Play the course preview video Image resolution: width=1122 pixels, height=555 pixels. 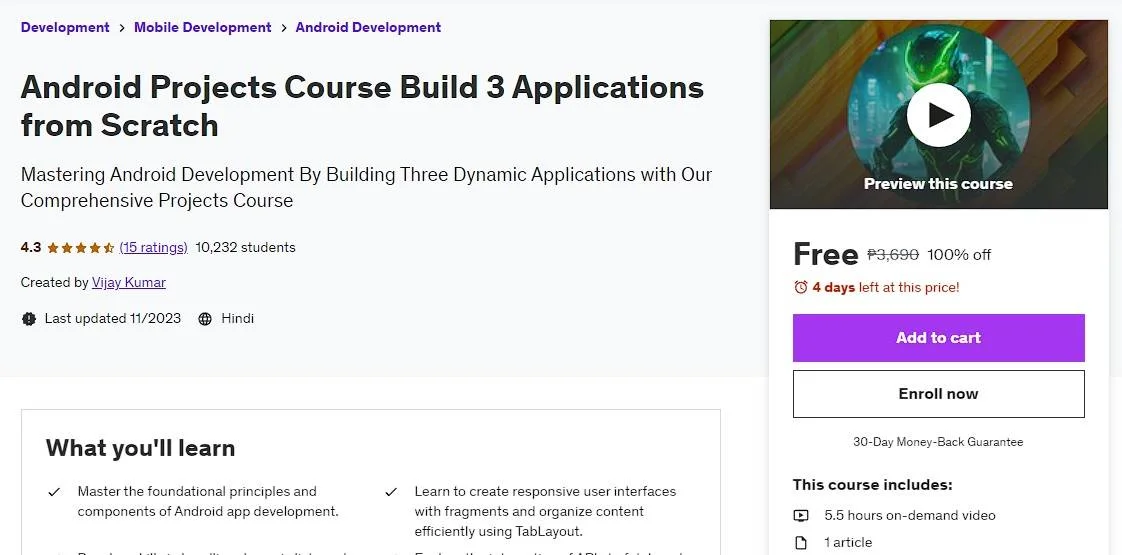(x=938, y=115)
